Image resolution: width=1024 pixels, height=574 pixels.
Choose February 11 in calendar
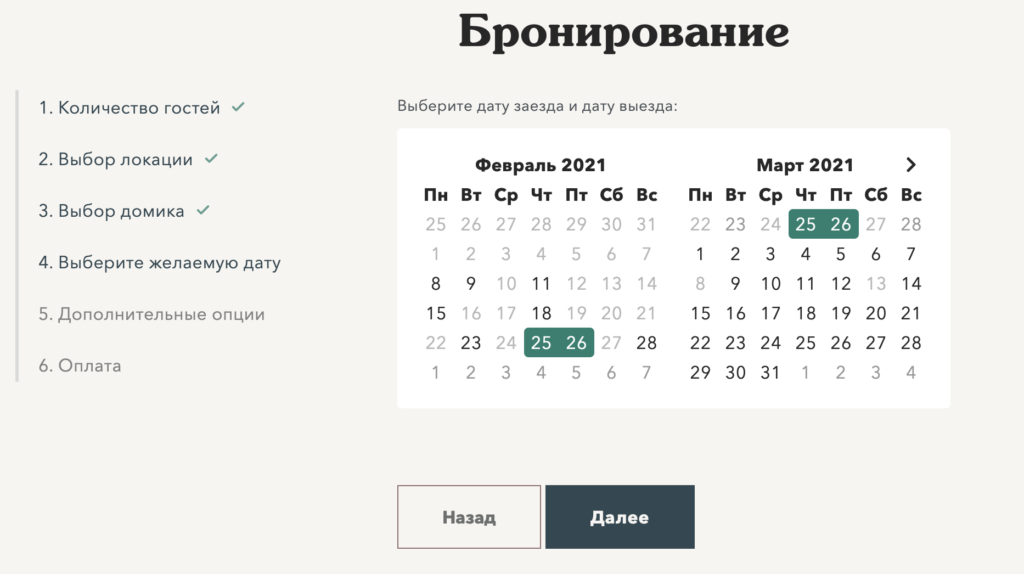[x=541, y=284]
